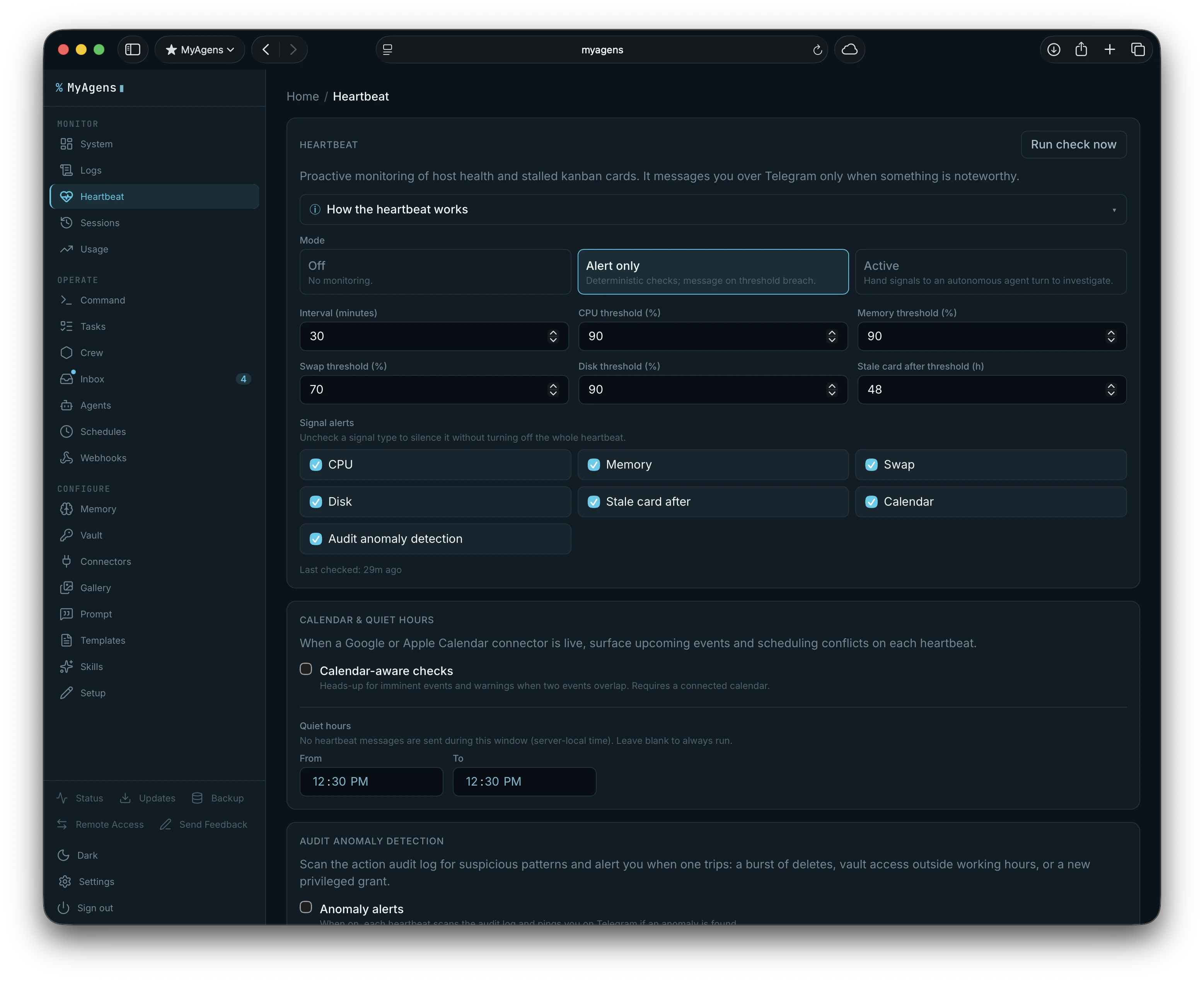Click the Skills sparkle icon
The image size is (1204, 982).
tap(66, 667)
